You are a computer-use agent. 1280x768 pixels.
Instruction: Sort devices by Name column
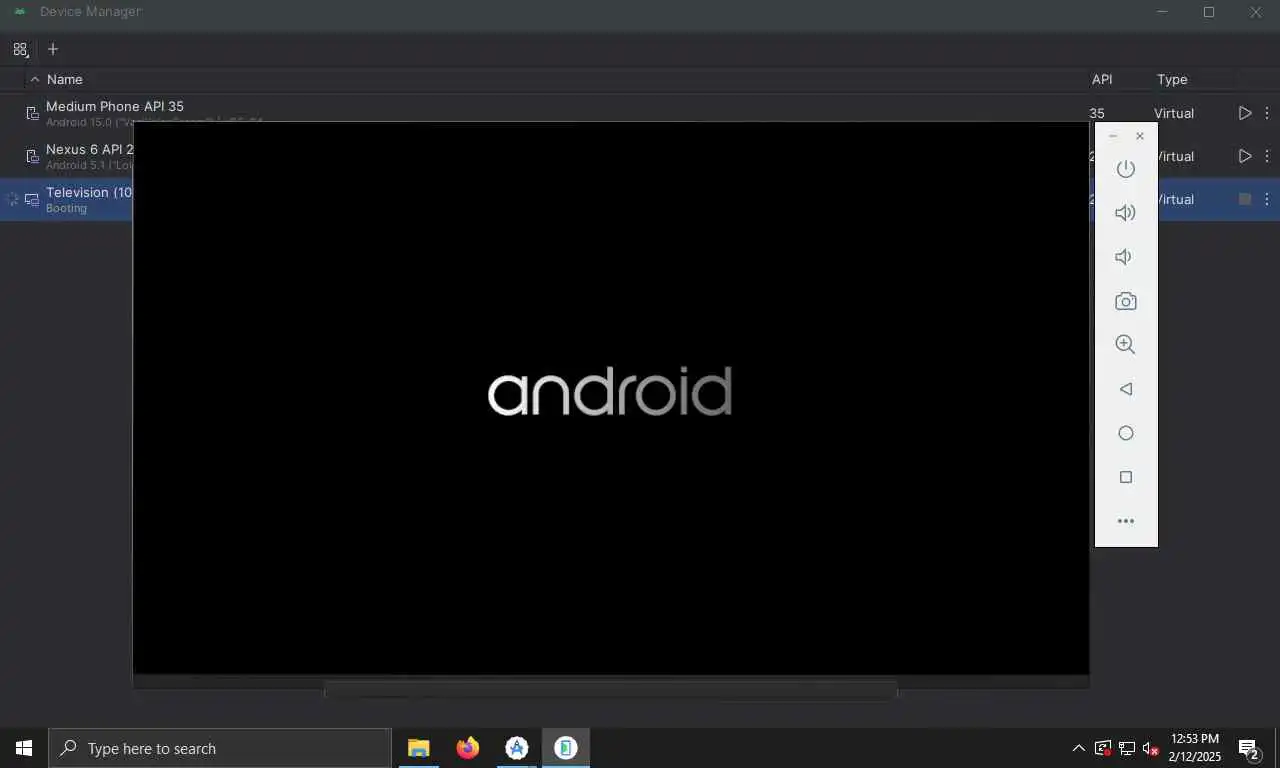tap(65, 79)
